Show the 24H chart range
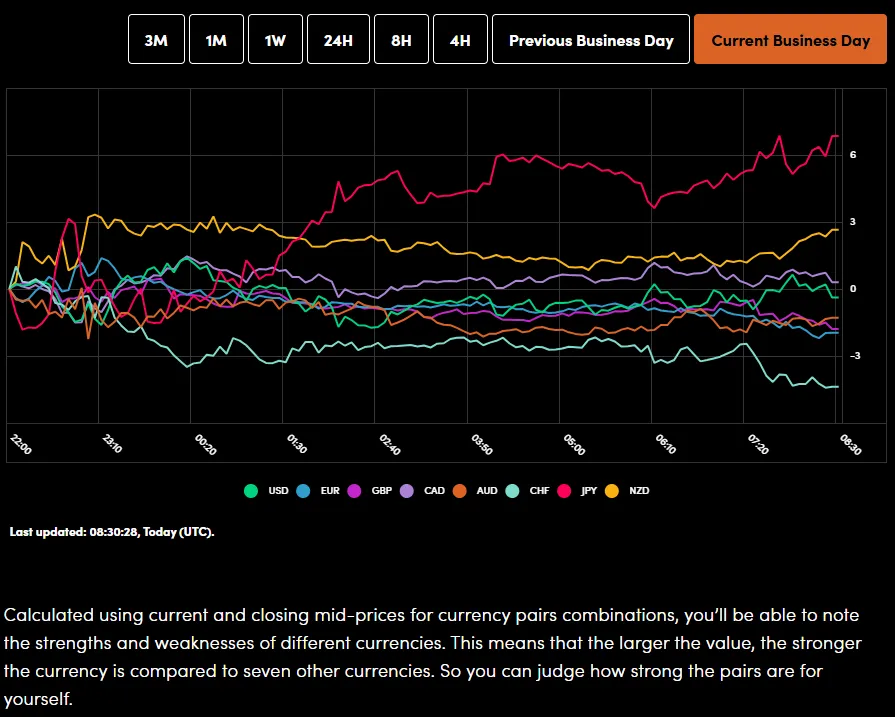This screenshot has height=717, width=895. [338, 40]
